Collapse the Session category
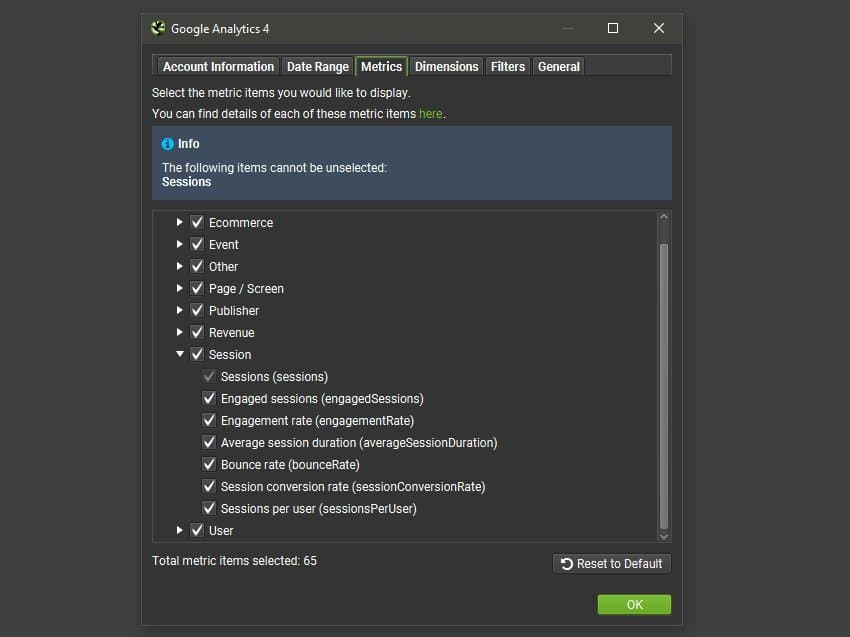Image resolution: width=850 pixels, height=637 pixels. point(179,354)
